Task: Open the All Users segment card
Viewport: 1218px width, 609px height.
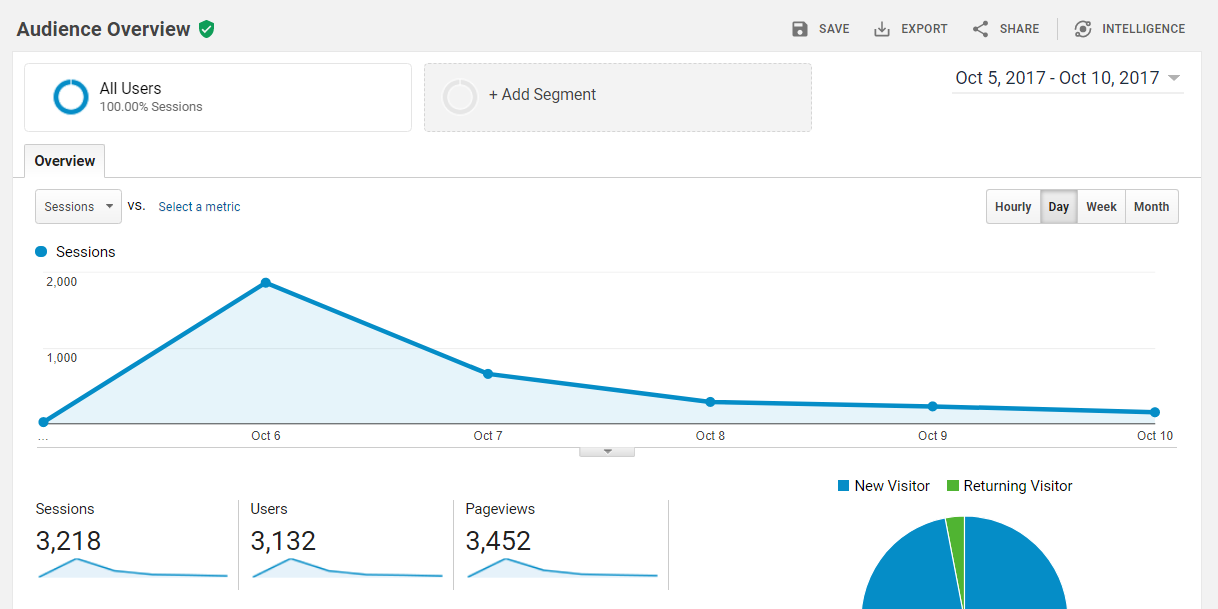Action: click(218, 98)
